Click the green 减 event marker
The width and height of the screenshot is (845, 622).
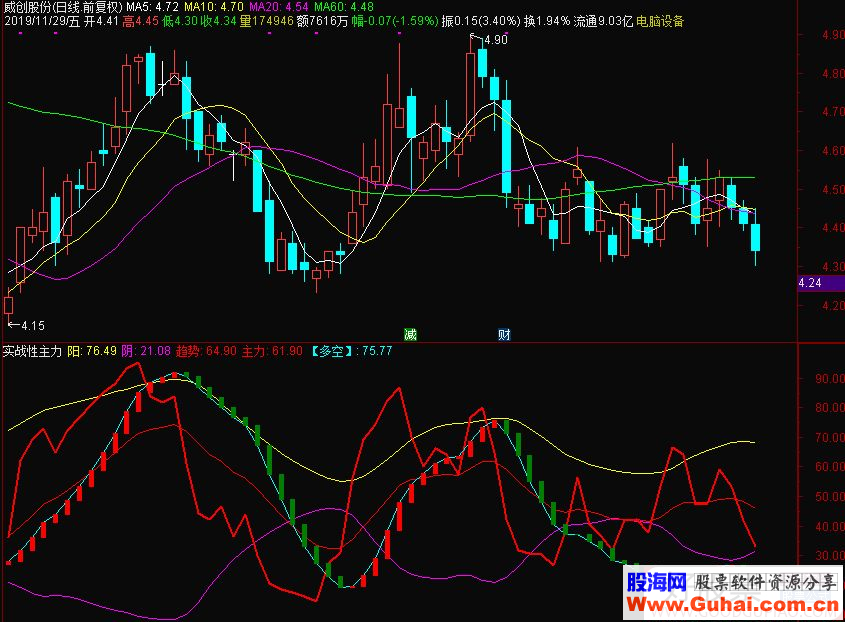tap(411, 335)
